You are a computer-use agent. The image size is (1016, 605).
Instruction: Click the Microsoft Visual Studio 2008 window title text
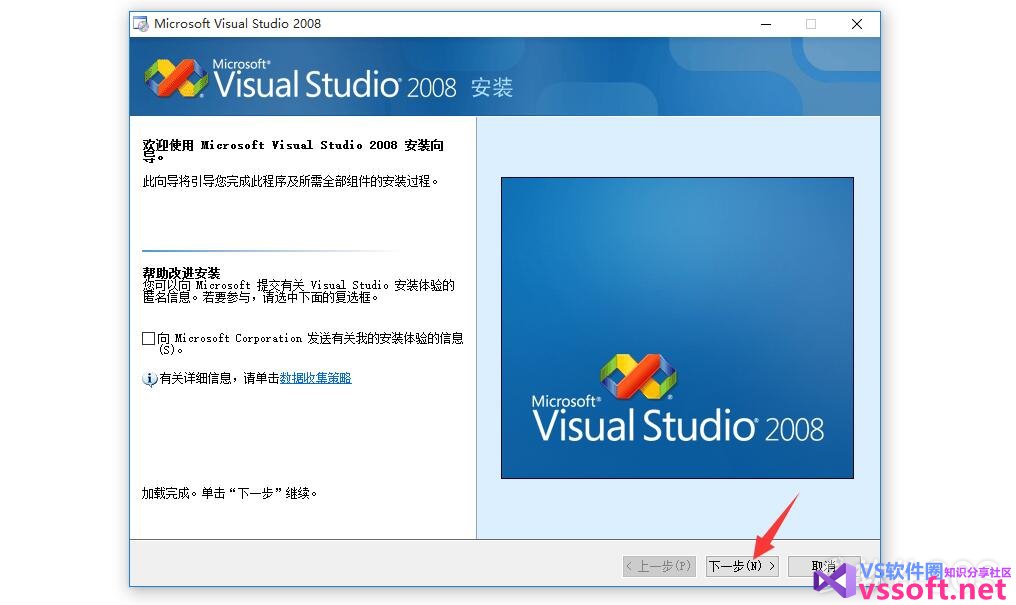click(237, 24)
